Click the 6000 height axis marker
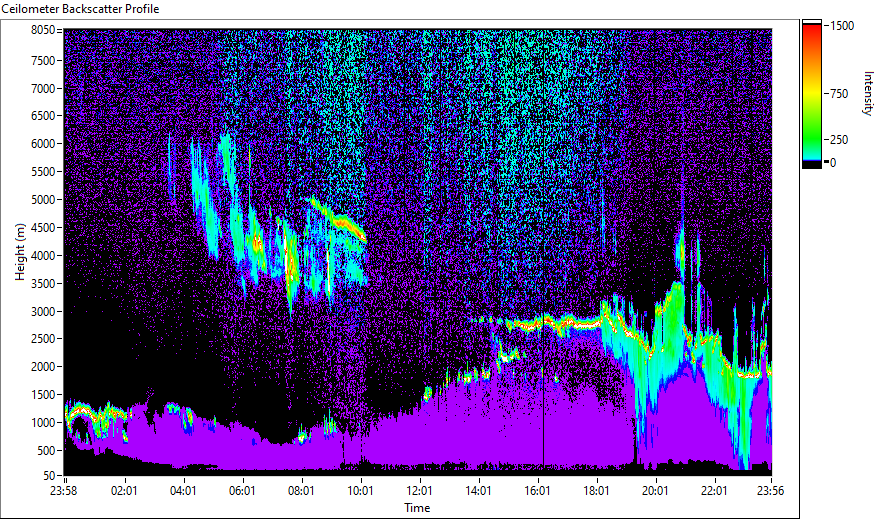This screenshot has width=878, height=519. [43, 144]
